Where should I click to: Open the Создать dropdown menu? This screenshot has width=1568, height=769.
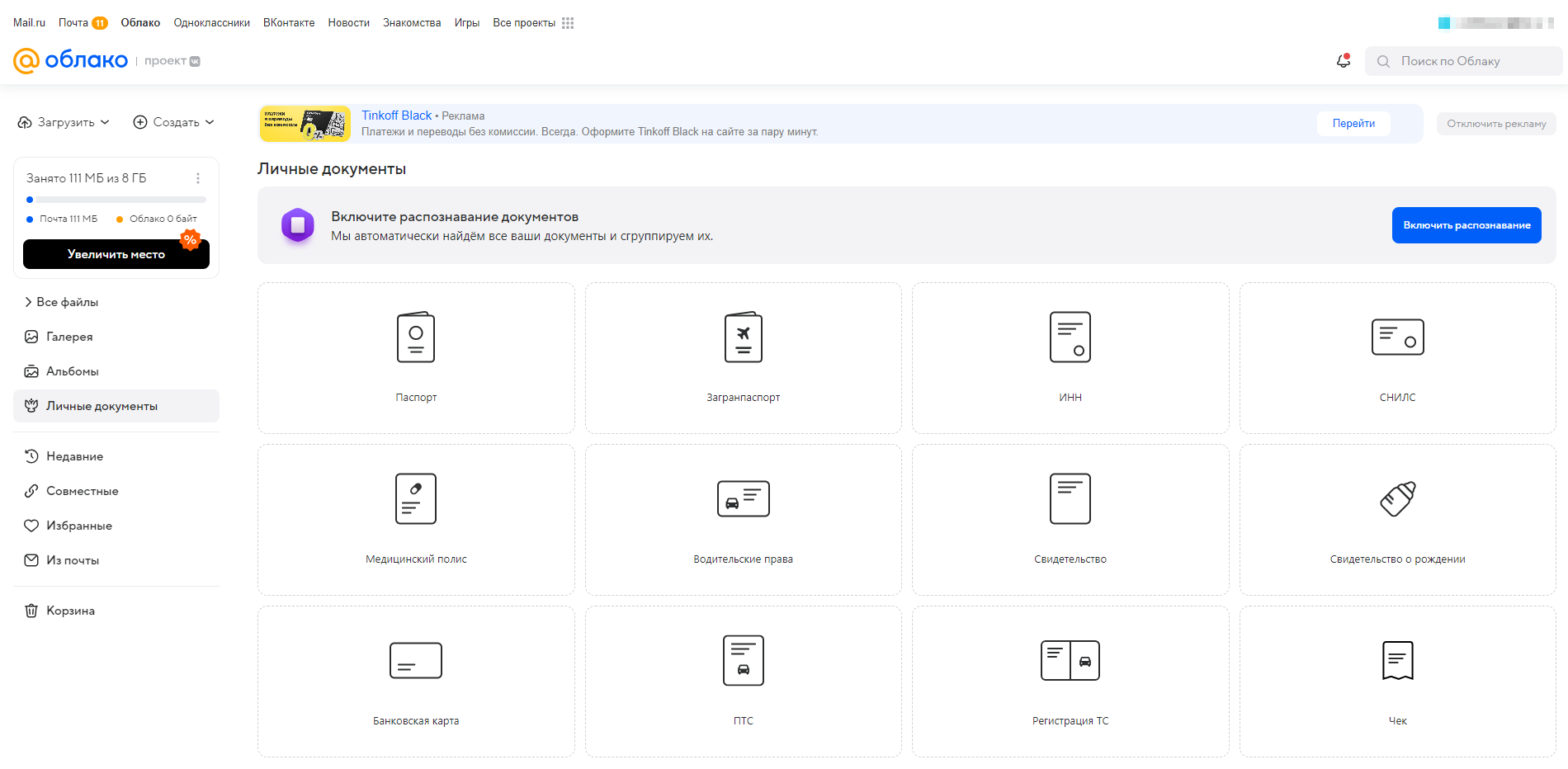point(174,122)
